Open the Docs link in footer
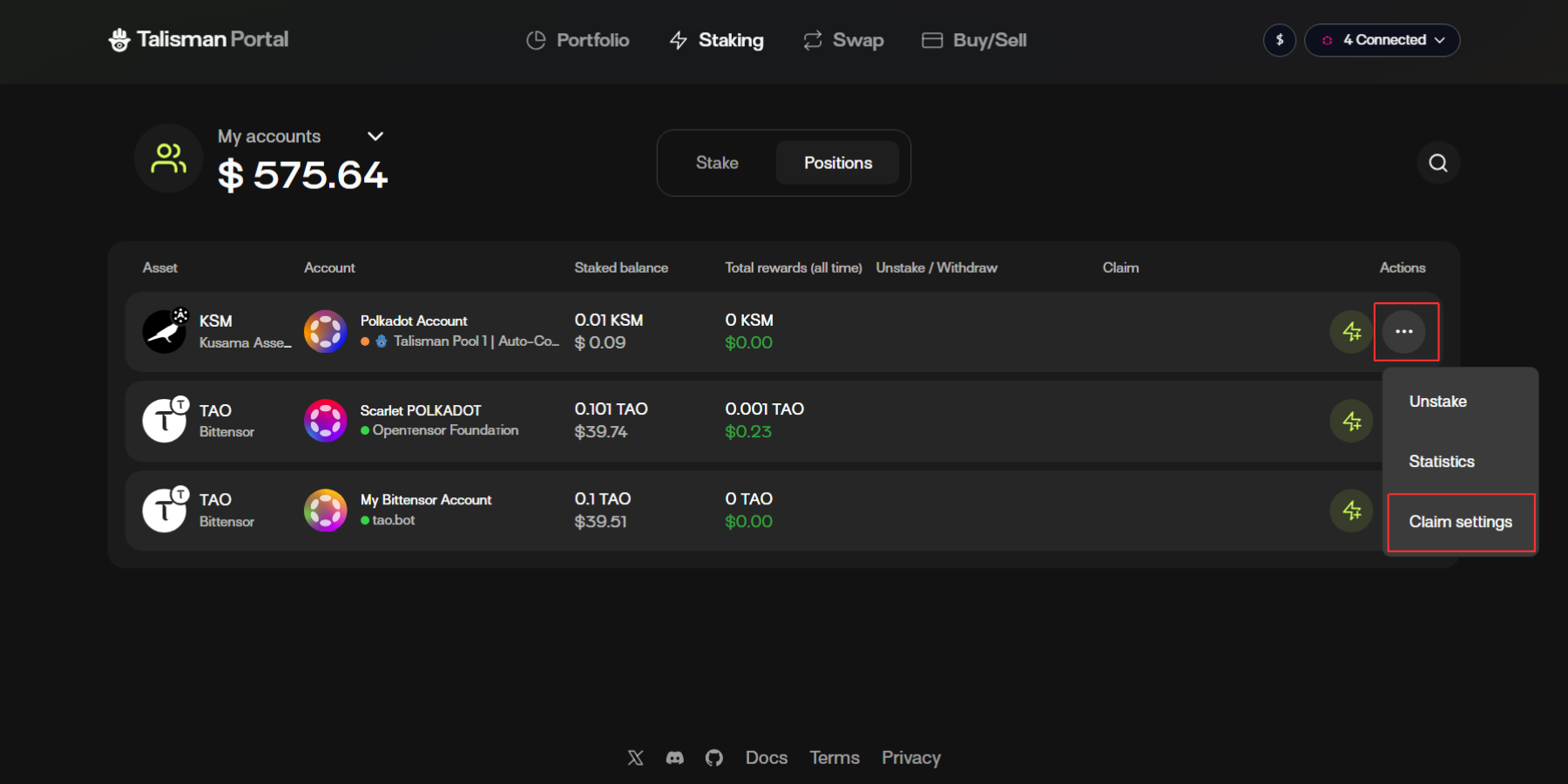1568x784 pixels. click(x=767, y=758)
